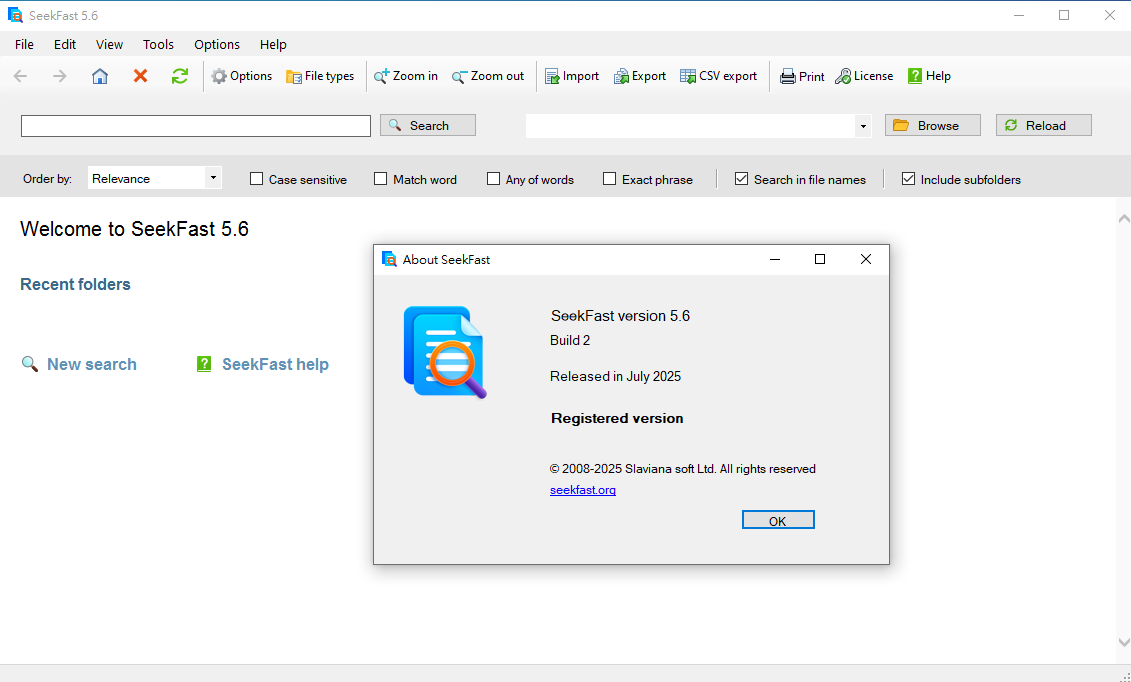This screenshot has width=1131, height=682.
Task: Enable the Any of words checkbox
Action: [493, 179]
